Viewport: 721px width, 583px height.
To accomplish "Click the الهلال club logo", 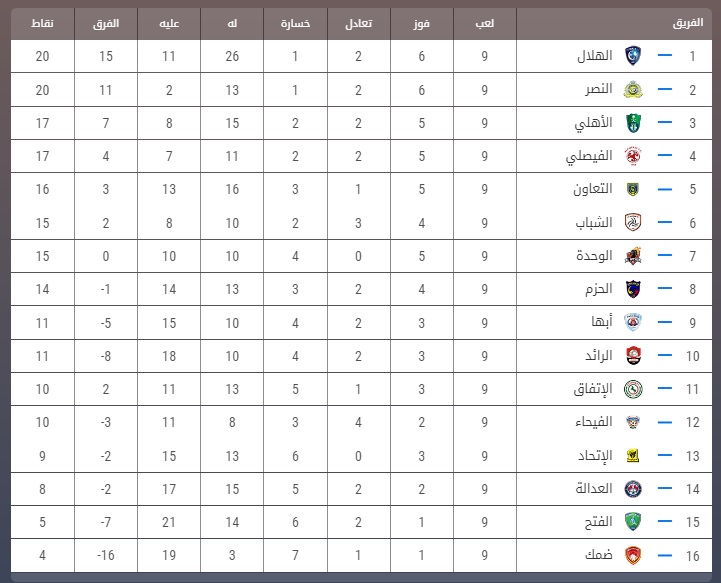I will (x=633, y=56).
